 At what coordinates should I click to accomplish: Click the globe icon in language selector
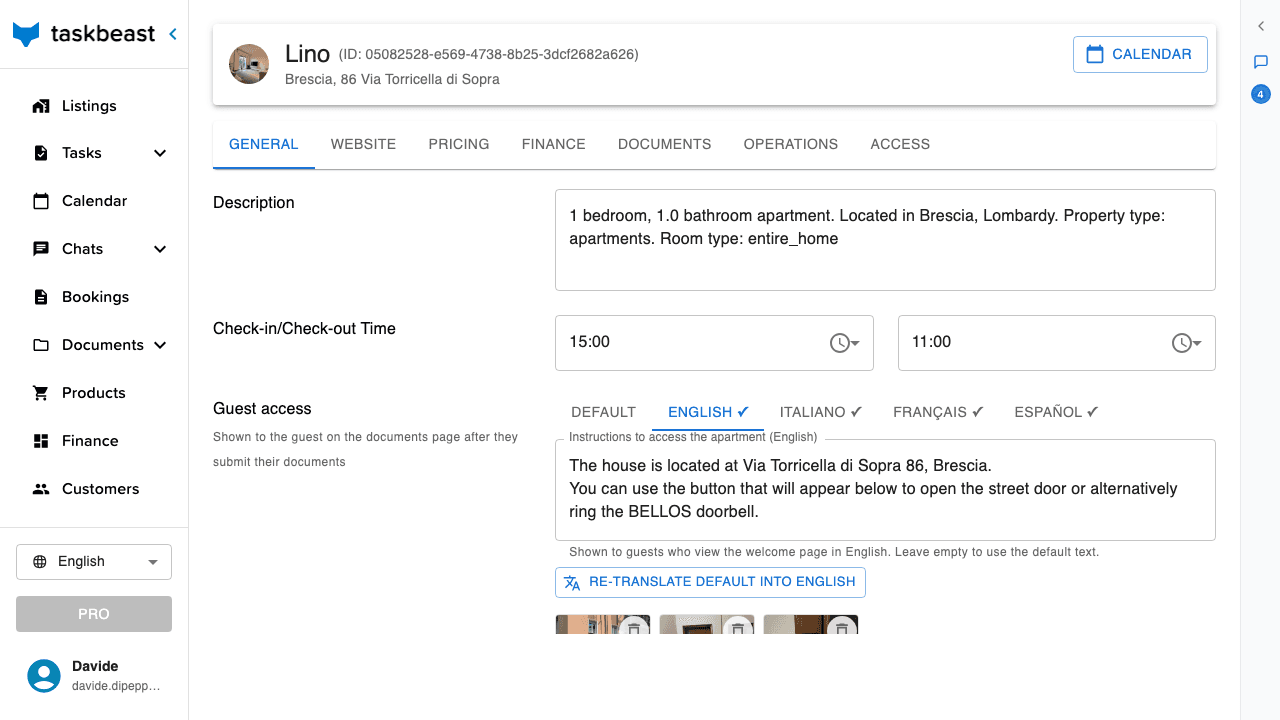40,562
